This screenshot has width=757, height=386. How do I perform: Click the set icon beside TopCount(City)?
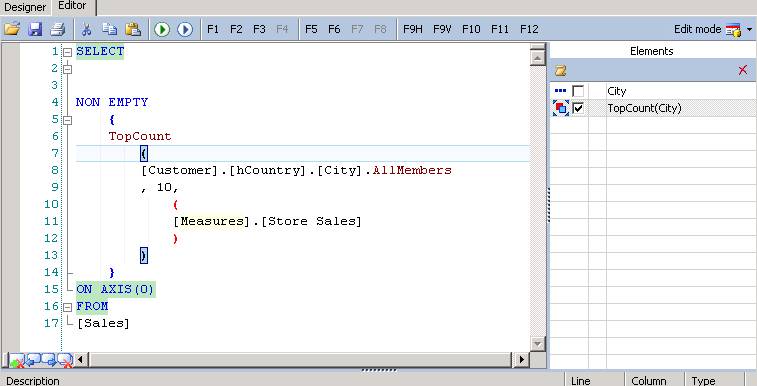click(561, 108)
